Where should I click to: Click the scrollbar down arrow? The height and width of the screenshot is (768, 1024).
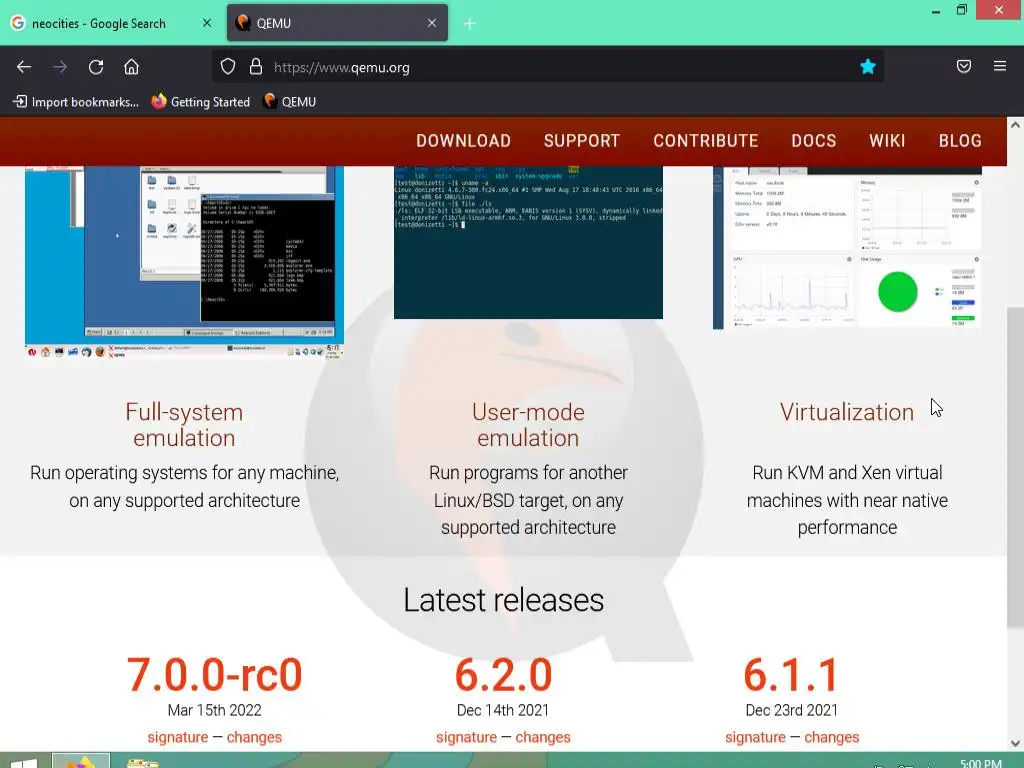(1016, 743)
